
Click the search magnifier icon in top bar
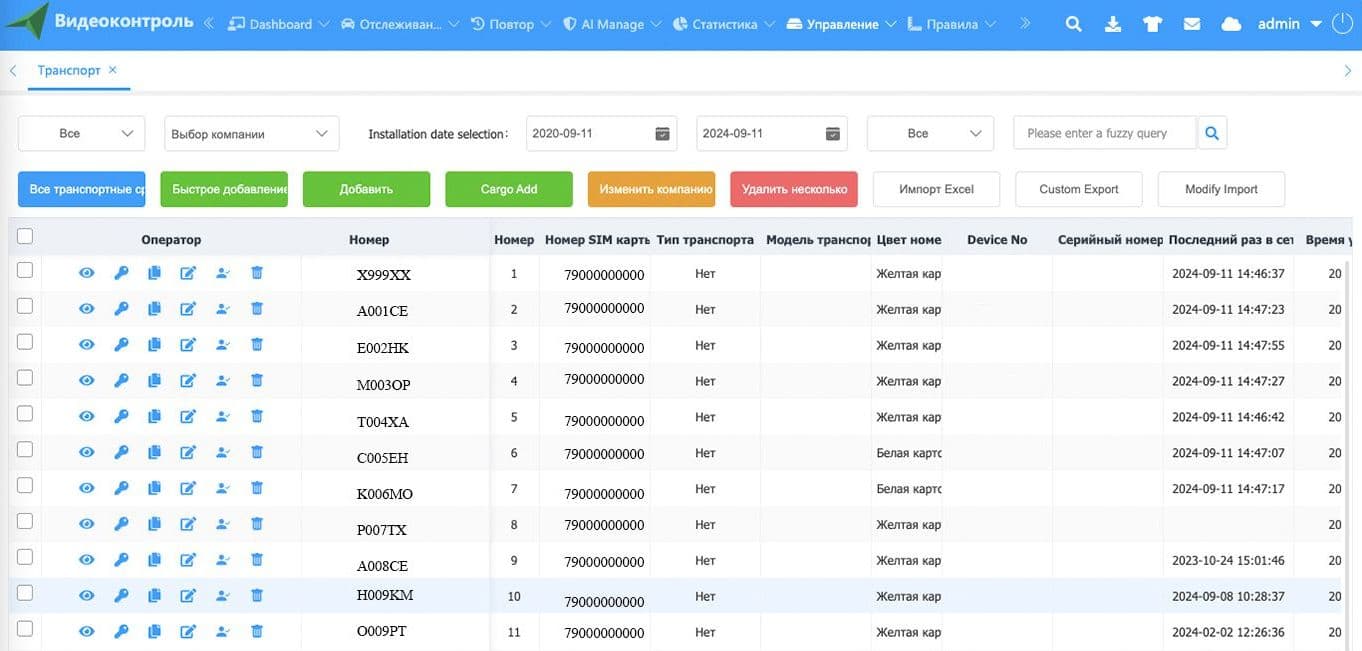click(1073, 24)
